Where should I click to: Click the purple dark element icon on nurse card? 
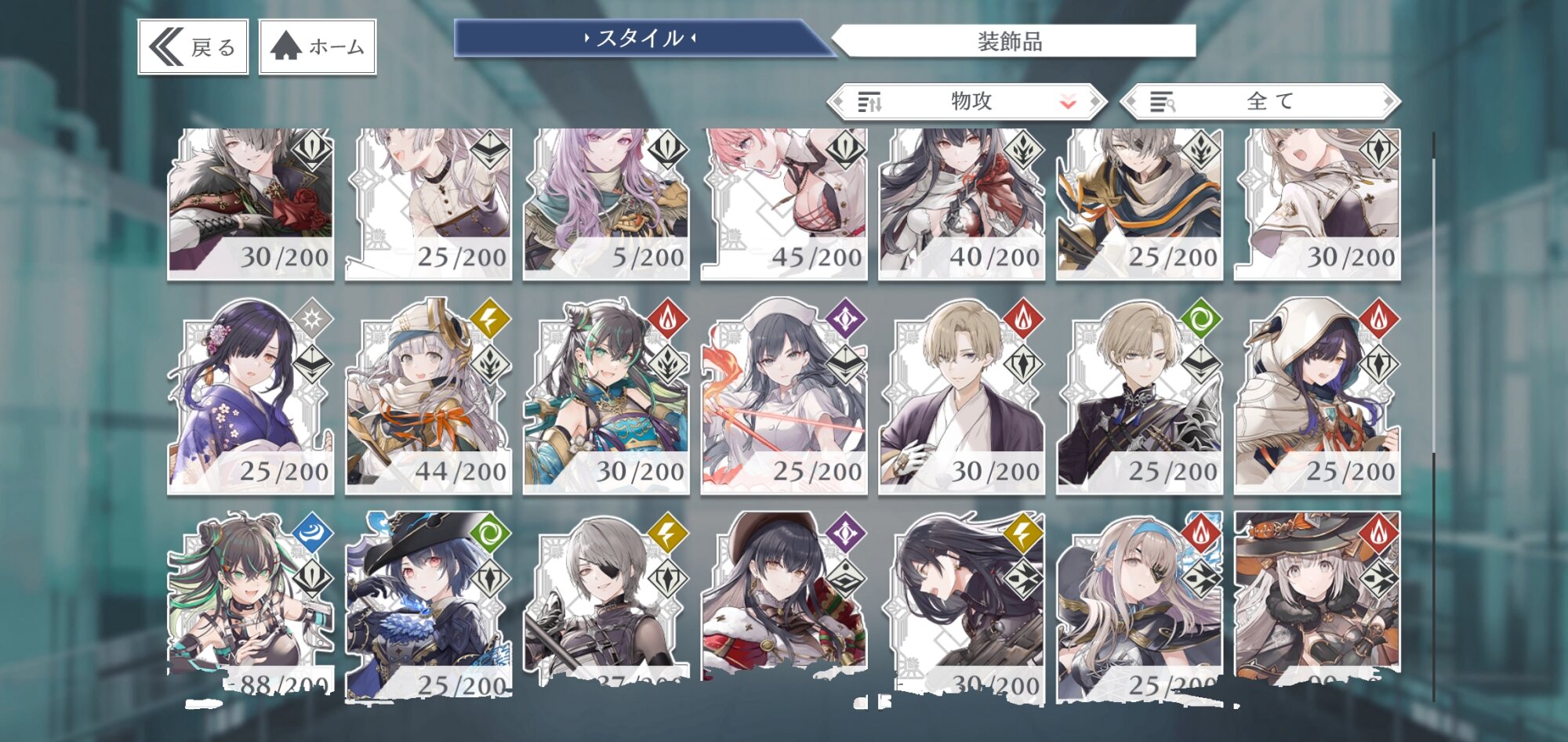coord(845,319)
